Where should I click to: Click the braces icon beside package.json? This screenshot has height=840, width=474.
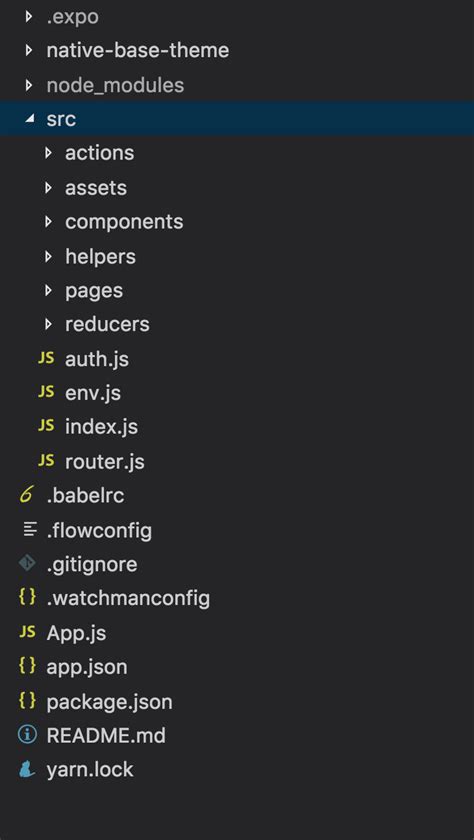(x=27, y=701)
